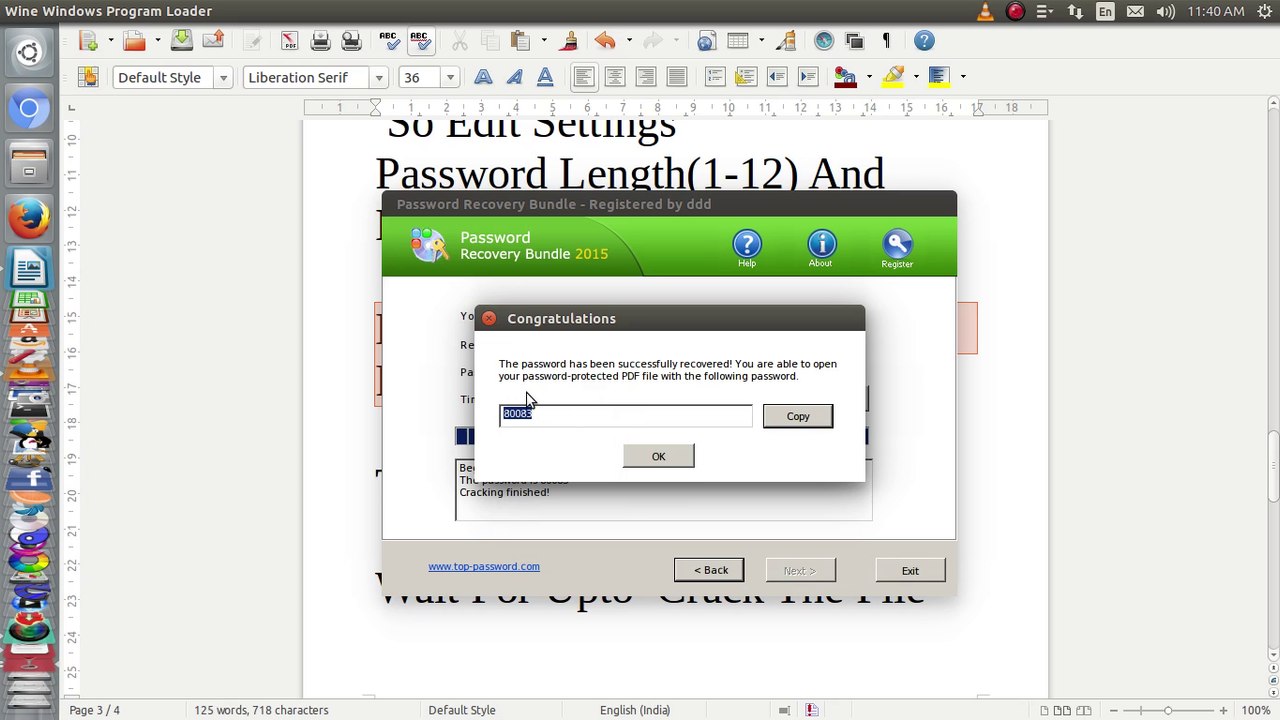Image resolution: width=1280 pixels, height=720 pixels.
Task: Open the sound volume indicator
Action: click(x=1165, y=12)
